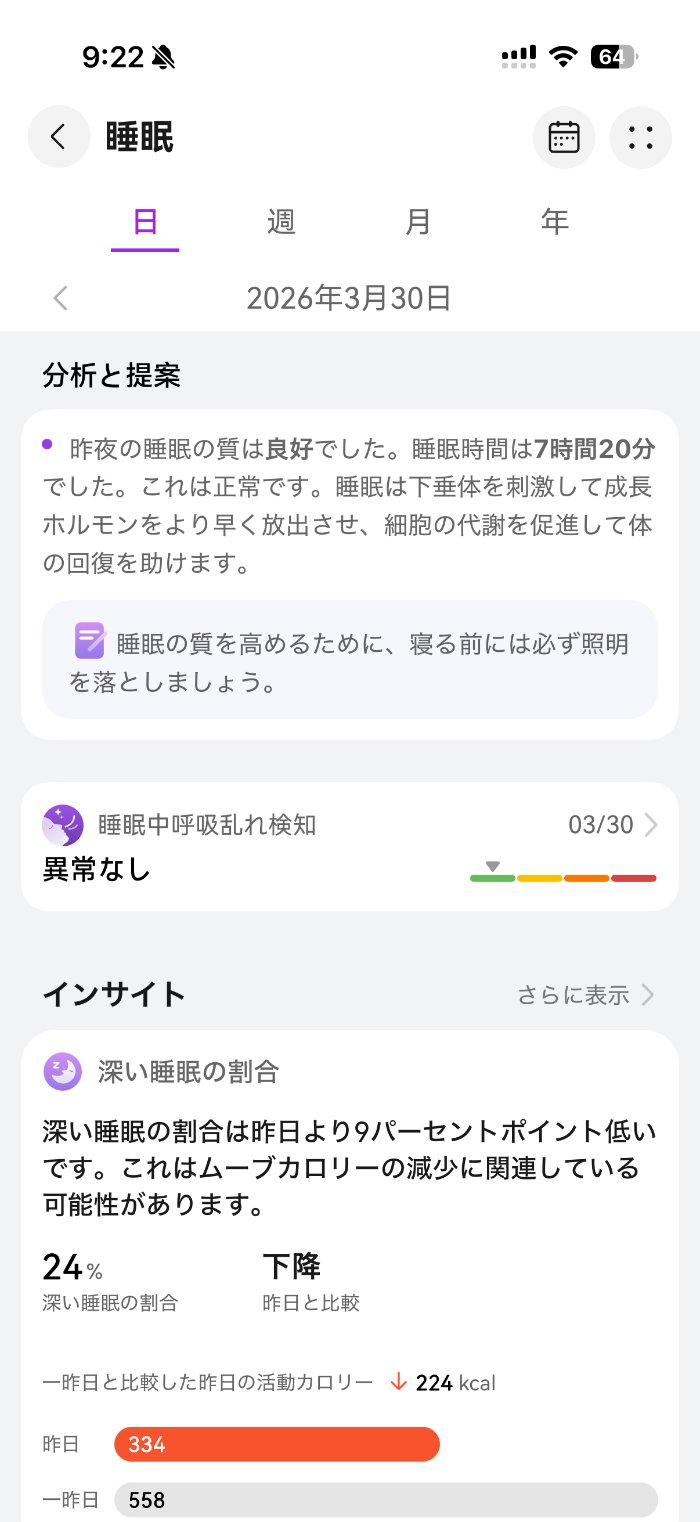Tap the deep sleep ratio icon
This screenshot has height=1522, width=700.
coord(63,1072)
